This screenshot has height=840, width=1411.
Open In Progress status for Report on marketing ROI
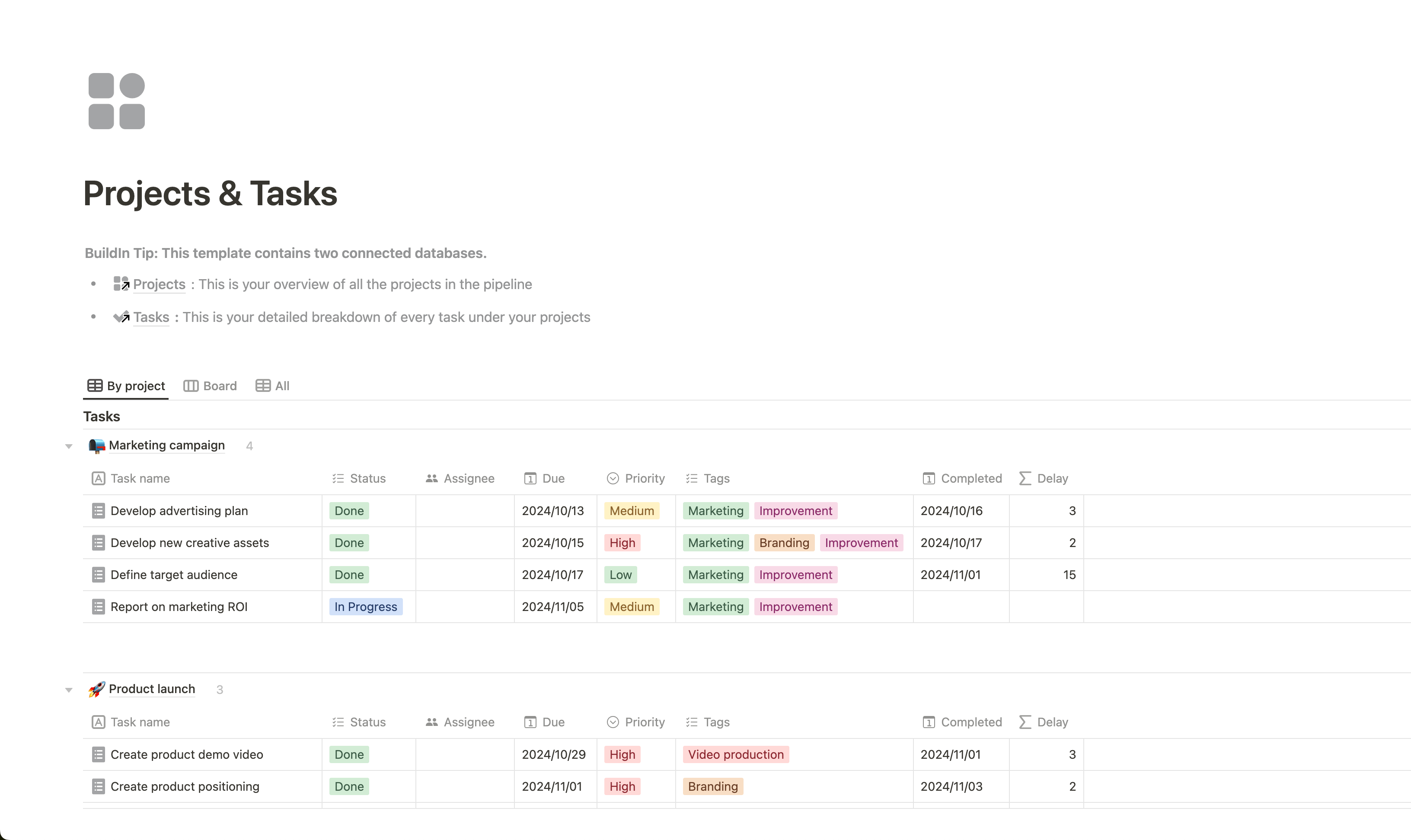tap(366, 607)
